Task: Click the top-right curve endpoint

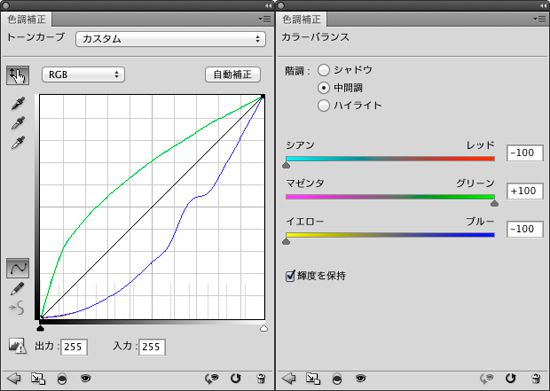Action: (263, 96)
